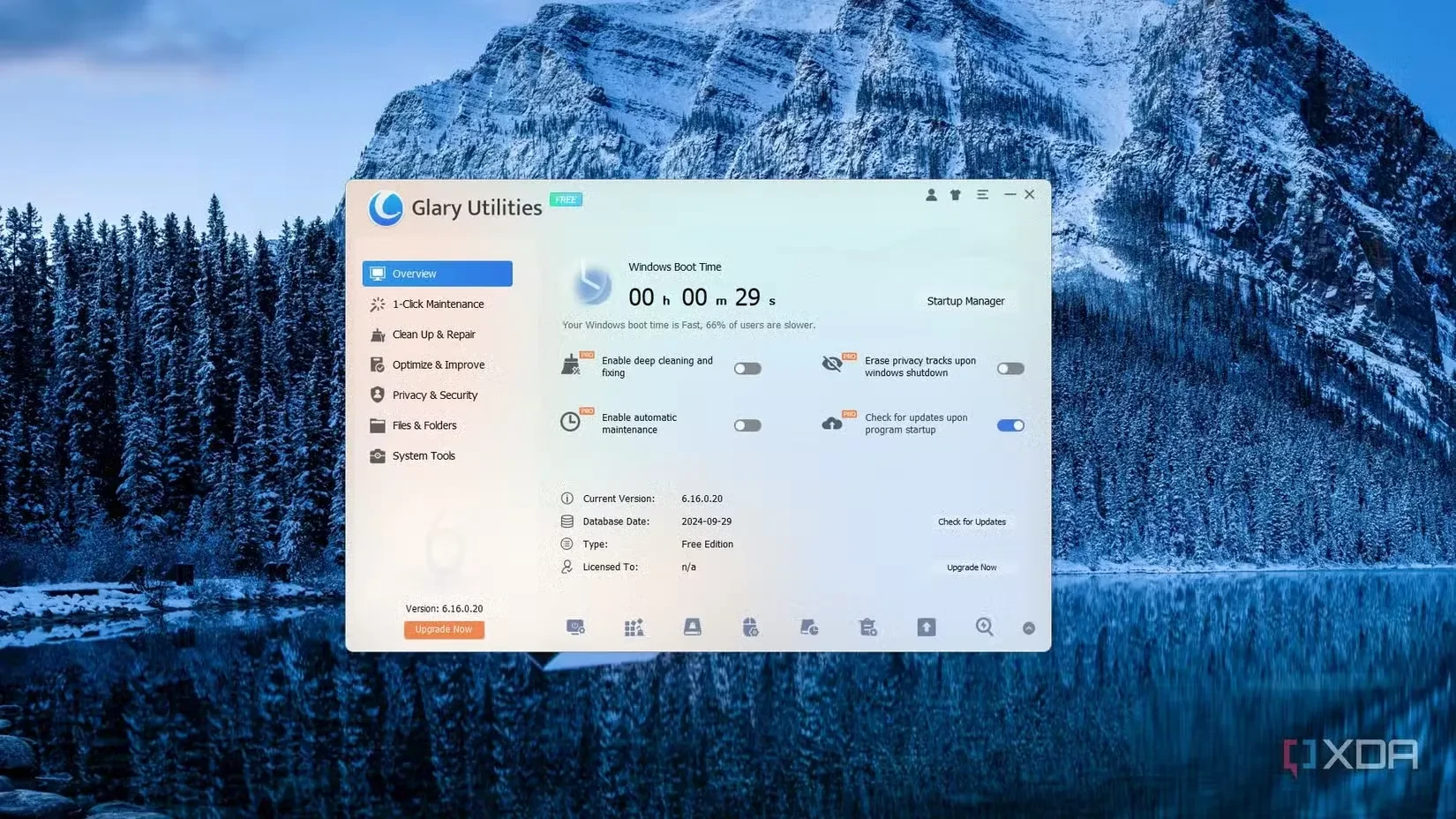Click the 'Glary Utilities' title text

click(x=477, y=208)
